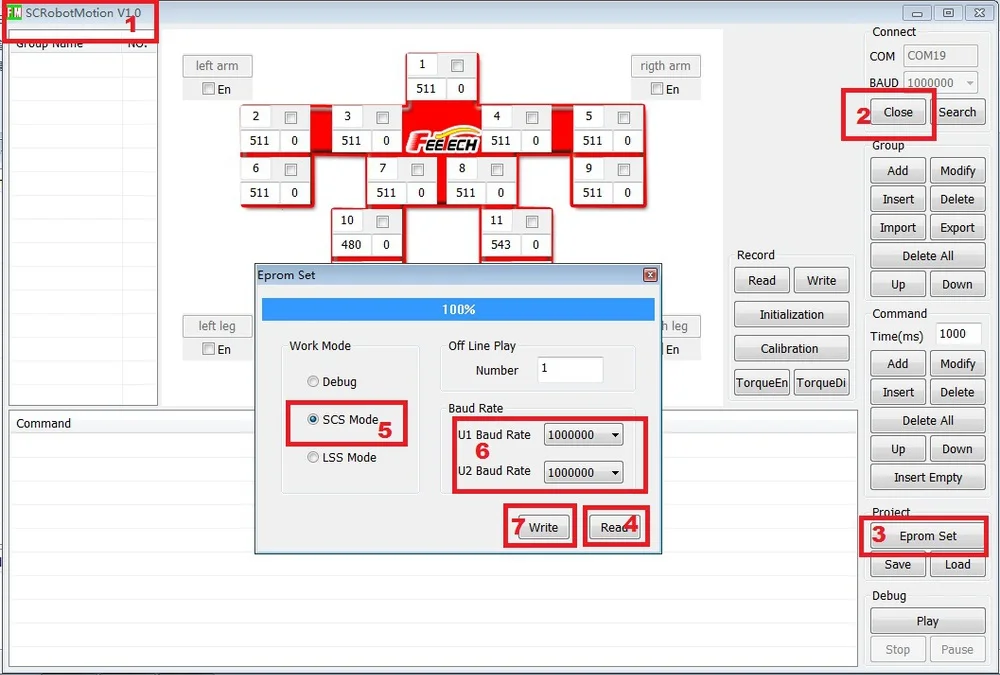1000x675 pixels.
Task: Export the group
Action: click(x=957, y=228)
